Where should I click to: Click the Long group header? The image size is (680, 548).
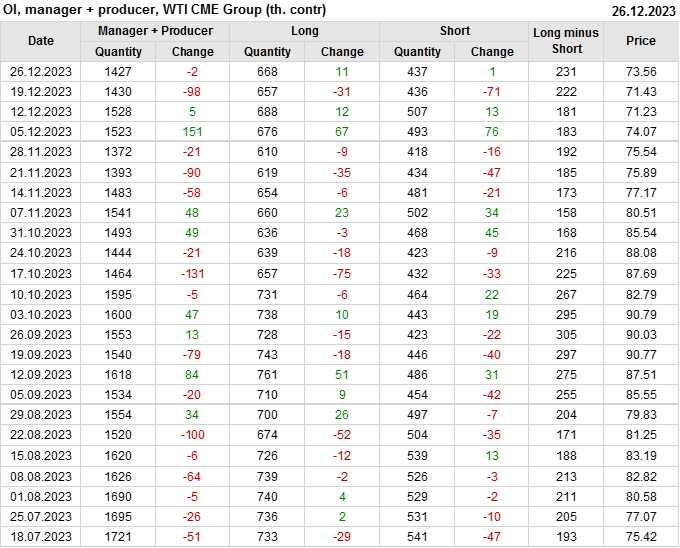click(304, 31)
